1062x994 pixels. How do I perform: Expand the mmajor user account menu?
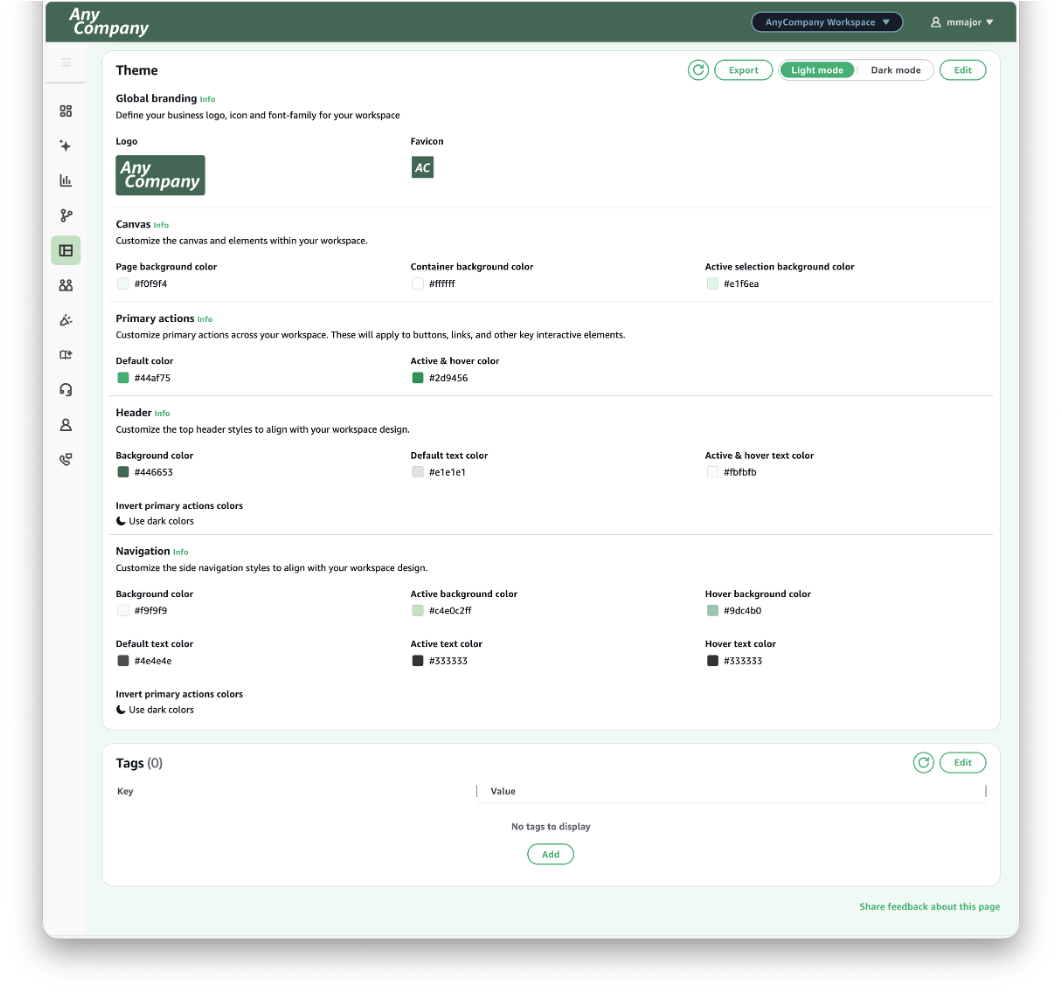tap(962, 21)
